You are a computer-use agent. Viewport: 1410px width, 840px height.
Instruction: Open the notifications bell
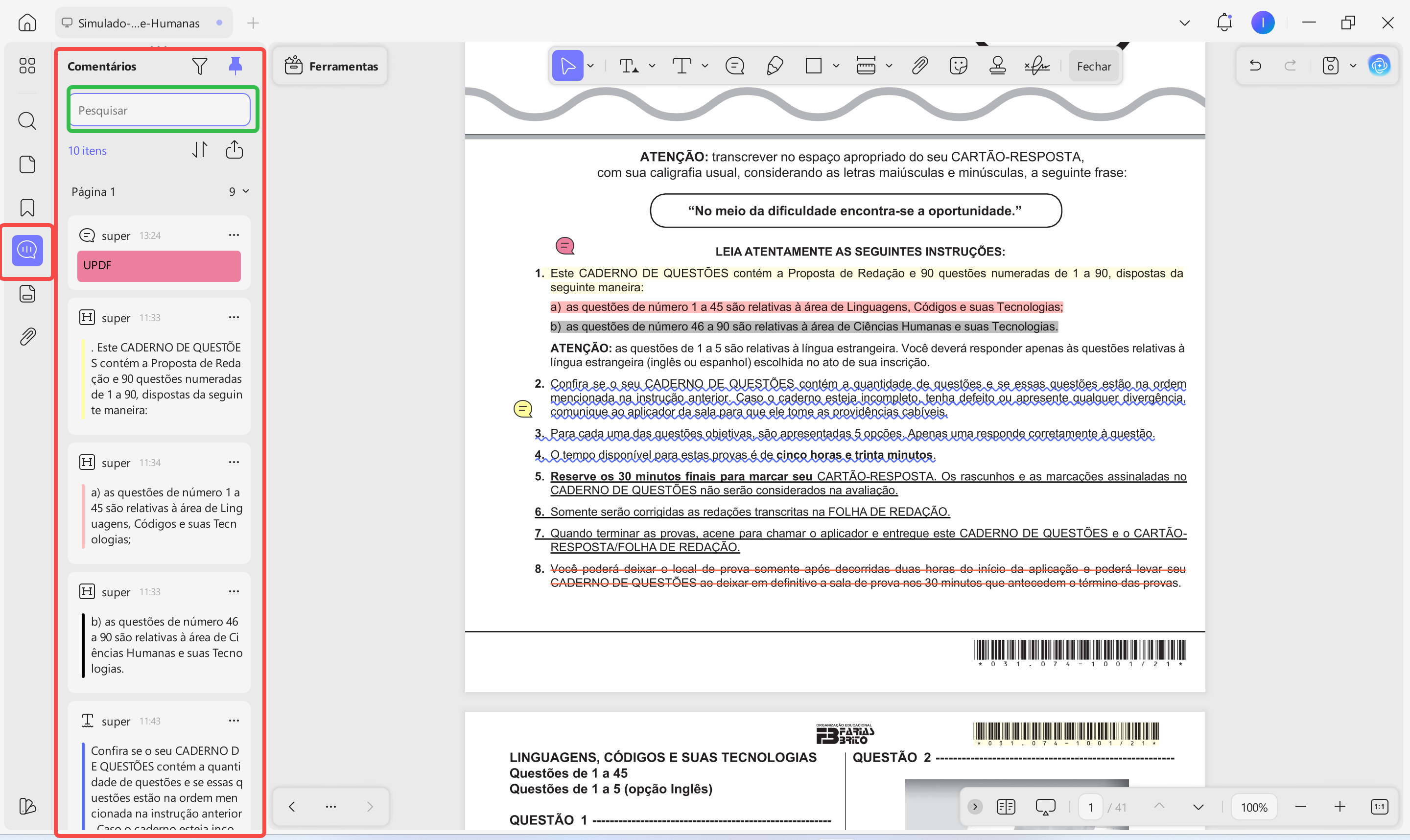(x=1224, y=23)
